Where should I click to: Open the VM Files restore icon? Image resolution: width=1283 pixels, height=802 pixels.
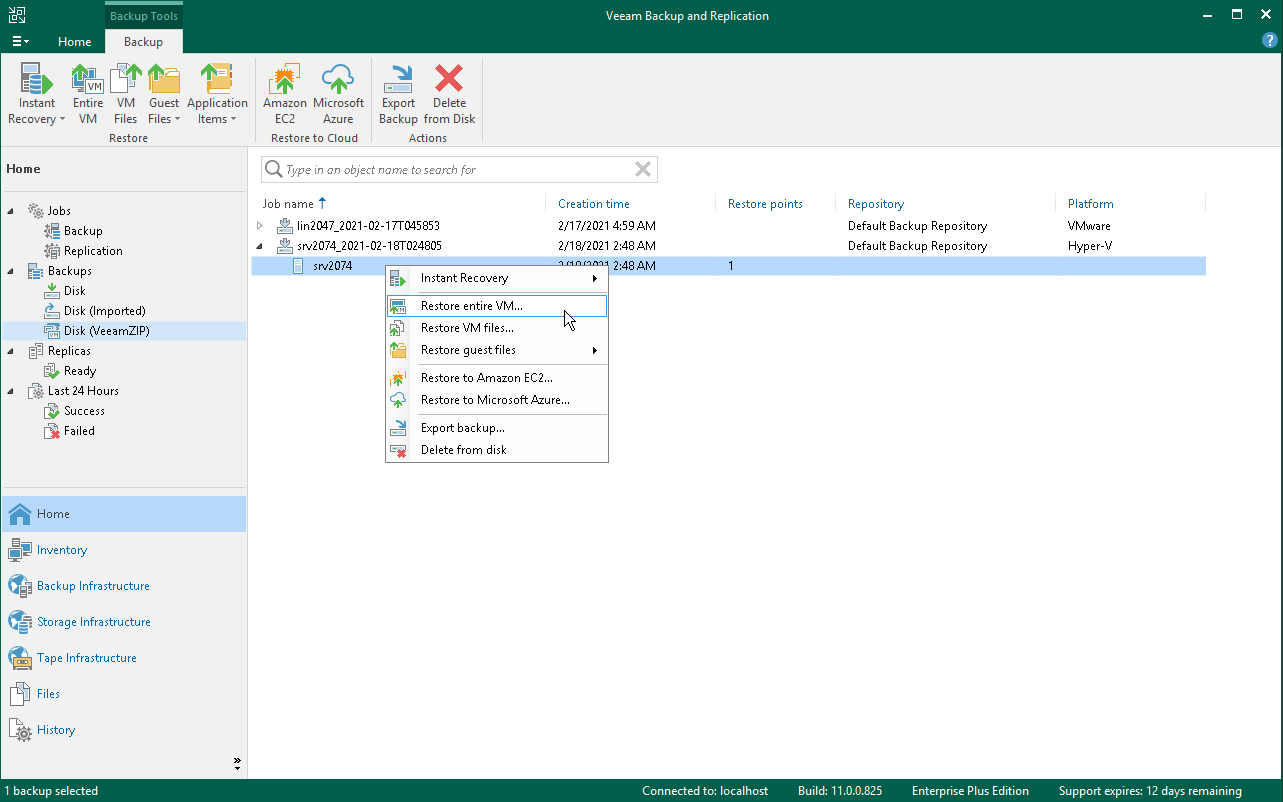point(125,92)
